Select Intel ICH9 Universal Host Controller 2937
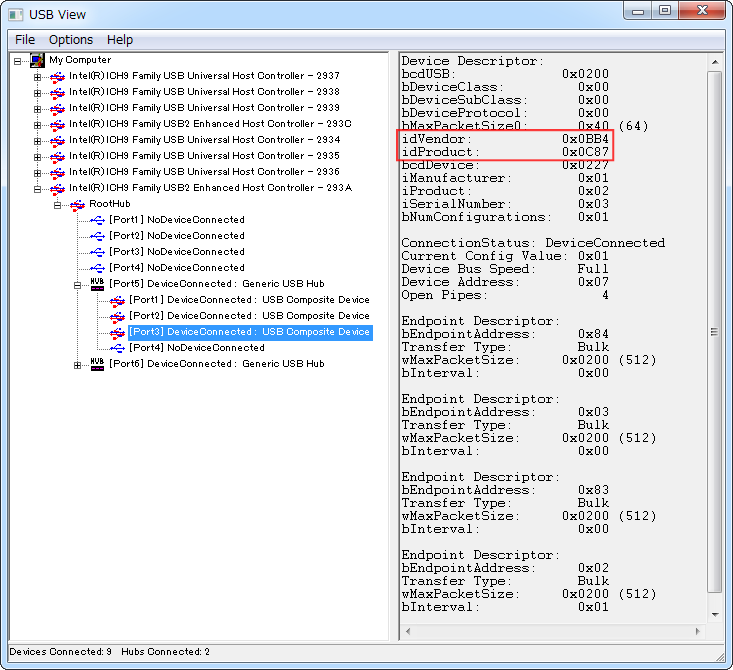Image resolution: width=733 pixels, height=670 pixels. pyautogui.click(x=204, y=76)
